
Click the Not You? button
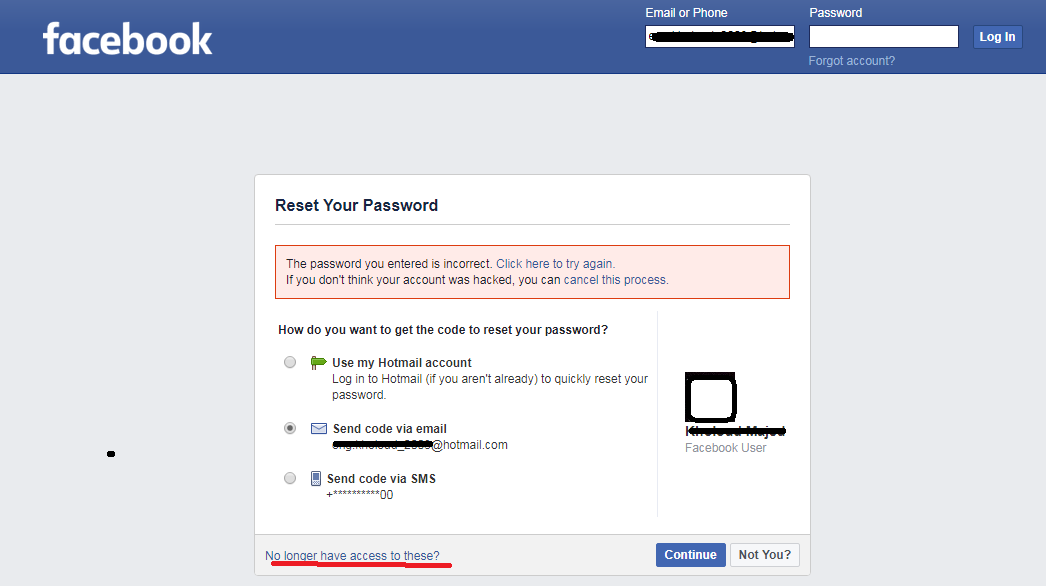[x=764, y=555]
